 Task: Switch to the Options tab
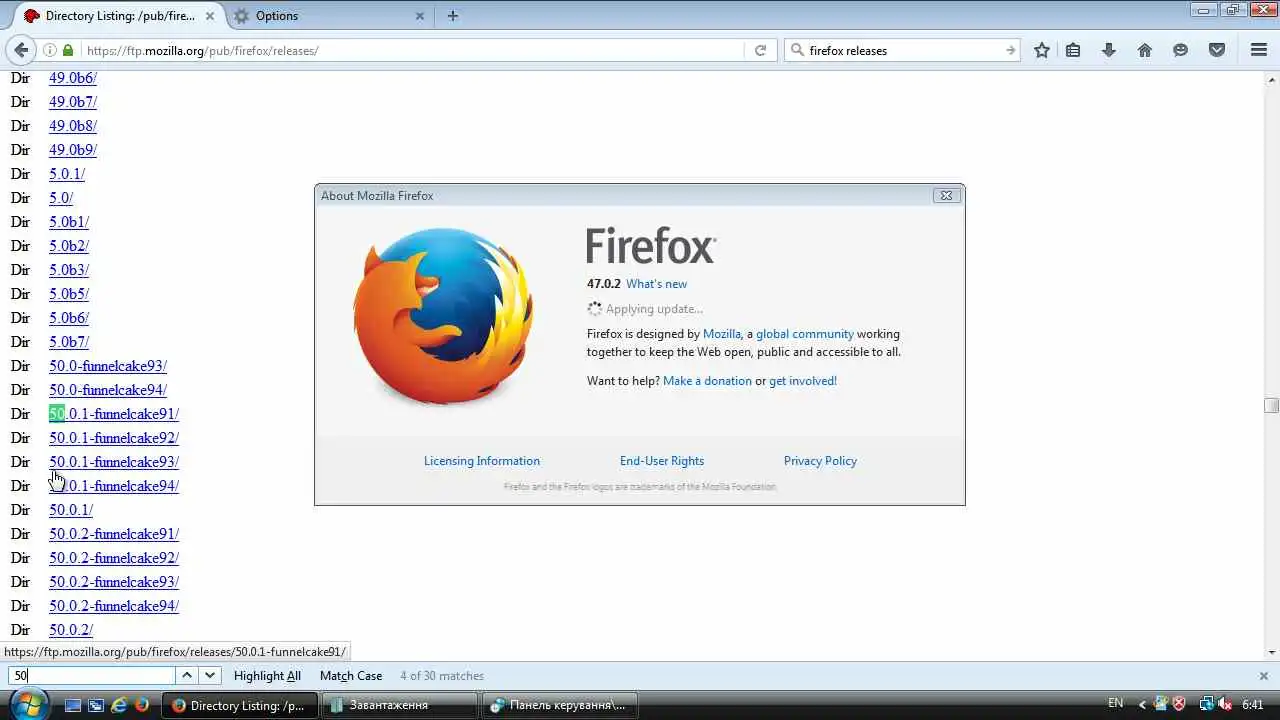tap(330, 16)
